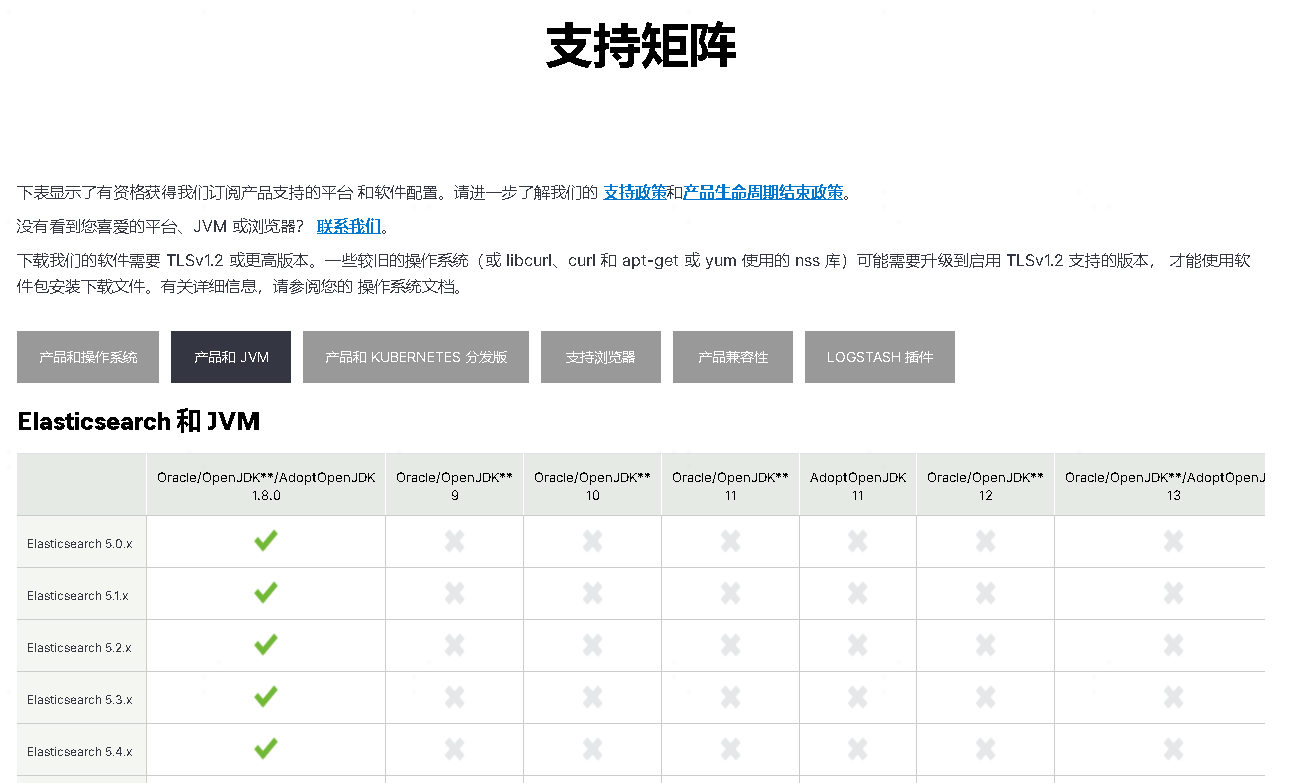Click the JDK 13 cross for Elasticsearch 5.0.x
This screenshot has height=783, width=1298.
point(1174,541)
